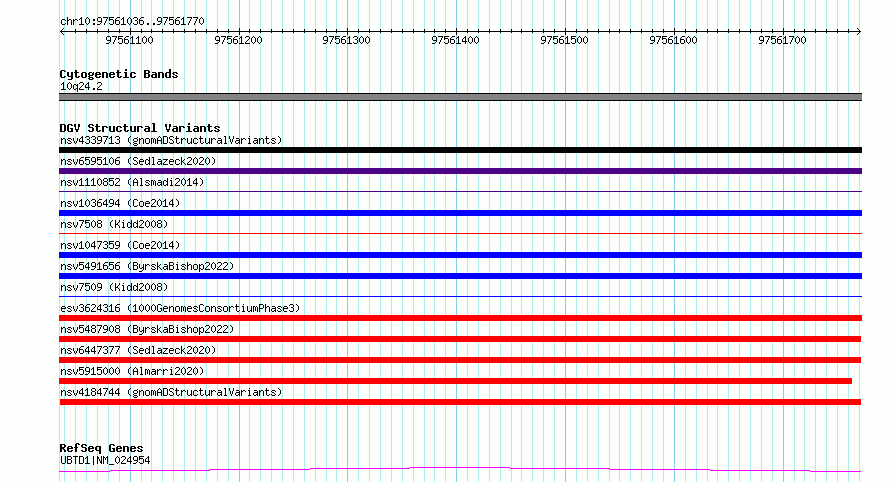
Task: Click the thin purple line for nsv1110852
Action: pos(460,191)
